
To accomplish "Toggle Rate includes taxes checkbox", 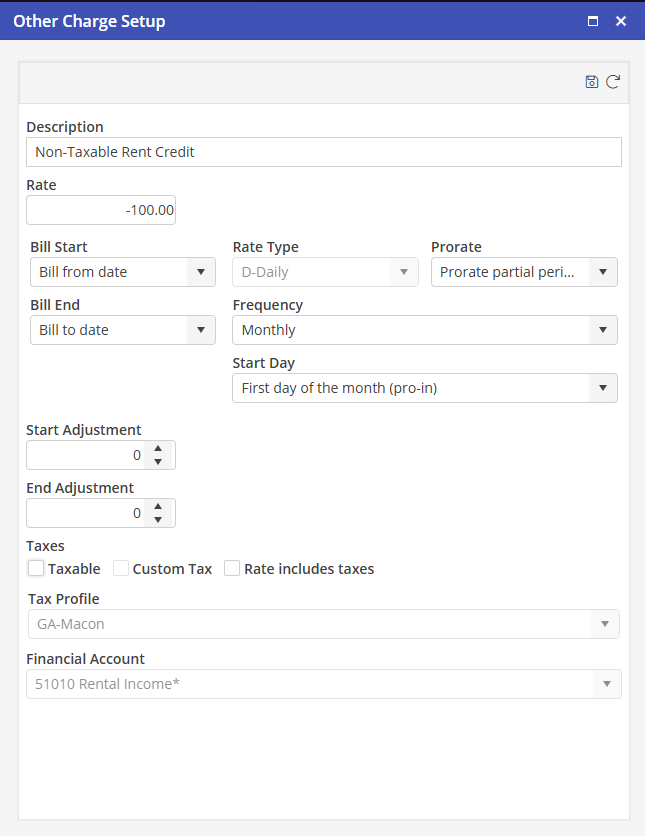I will [x=232, y=569].
